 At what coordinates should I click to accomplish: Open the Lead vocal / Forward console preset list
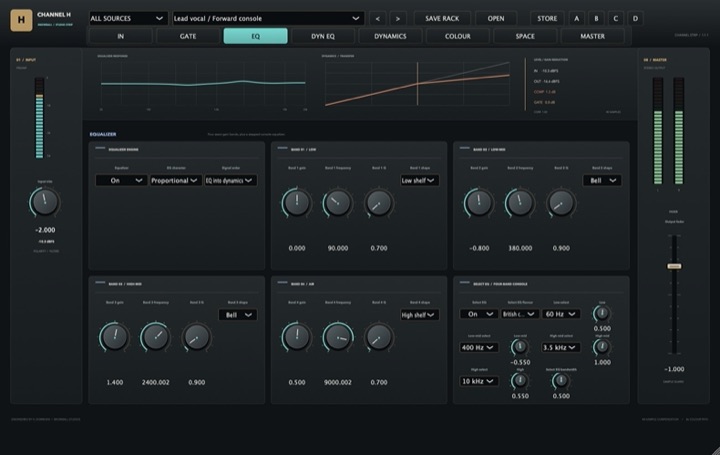(x=268, y=18)
